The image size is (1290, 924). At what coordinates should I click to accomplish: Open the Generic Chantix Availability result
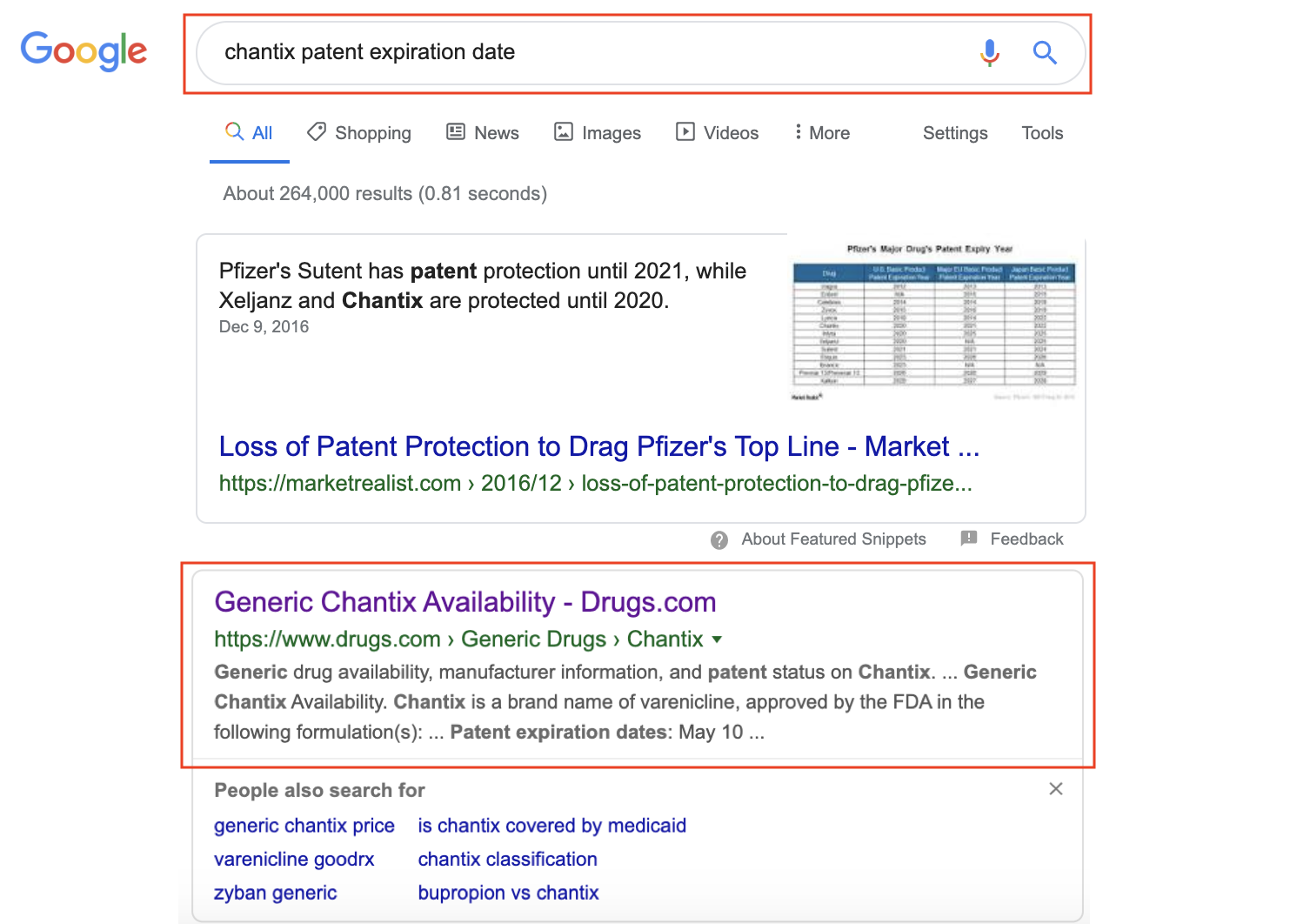[x=465, y=602]
